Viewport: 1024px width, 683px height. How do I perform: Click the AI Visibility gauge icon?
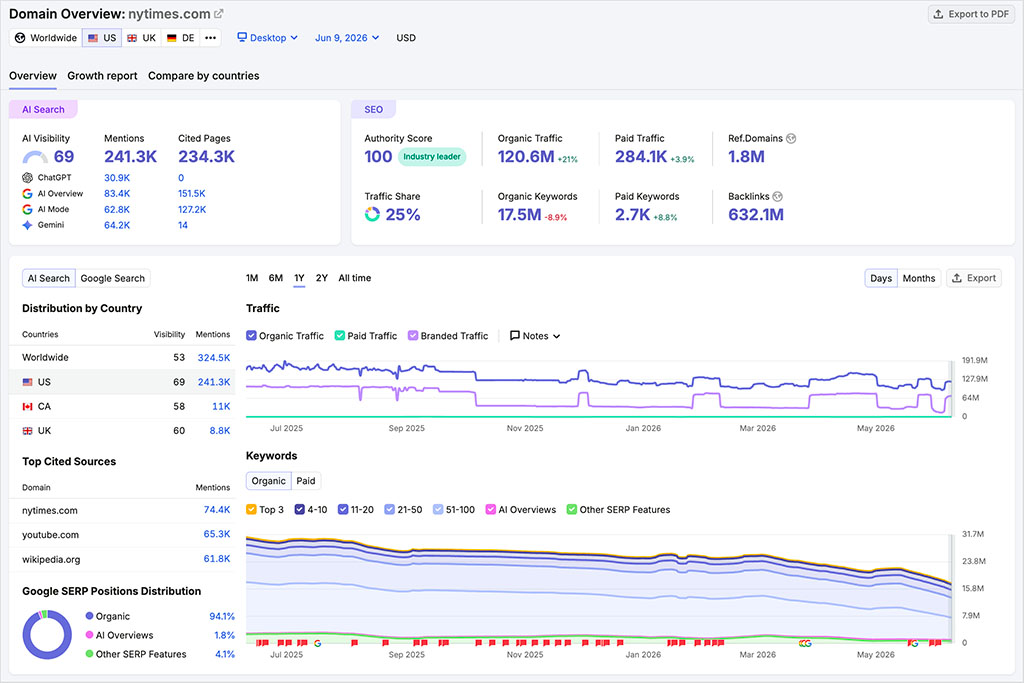(x=35, y=157)
